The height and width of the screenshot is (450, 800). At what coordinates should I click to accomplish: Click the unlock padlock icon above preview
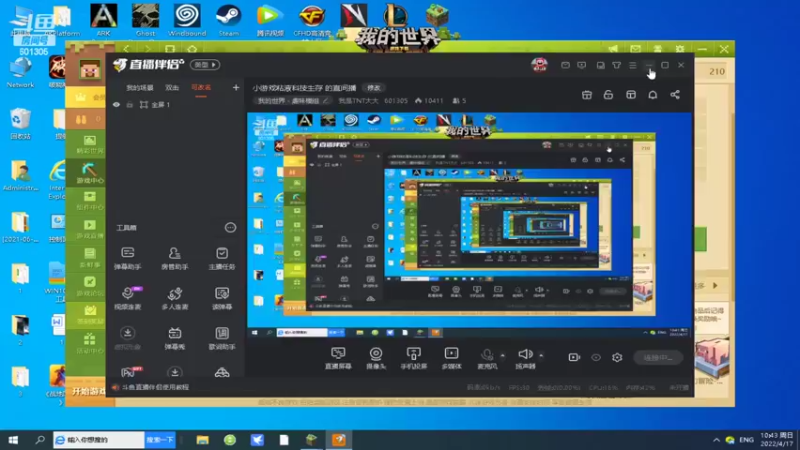pyautogui.click(x=608, y=95)
